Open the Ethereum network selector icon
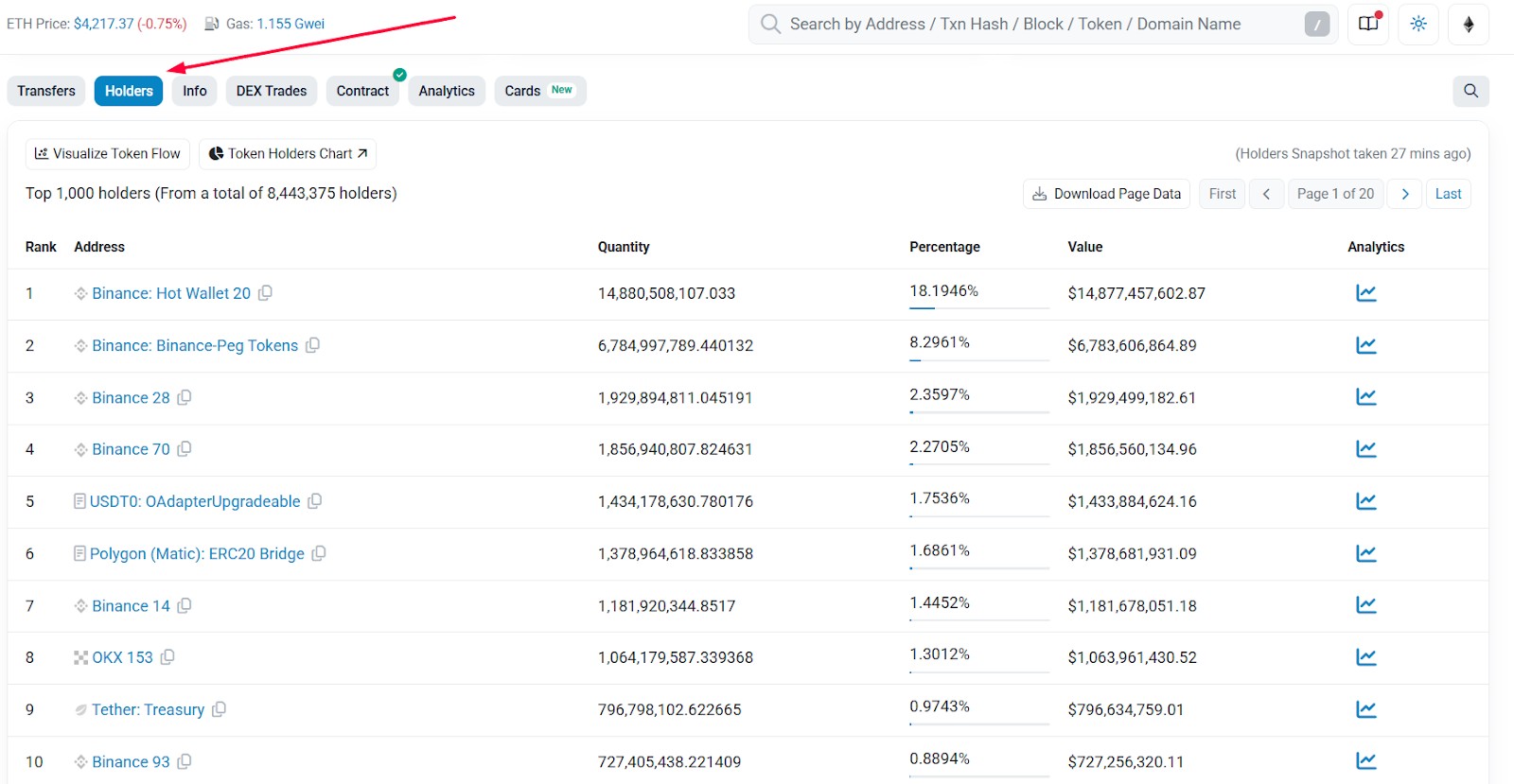Image resolution: width=1514 pixels, height=784 pixels. tap(1469, 24)
